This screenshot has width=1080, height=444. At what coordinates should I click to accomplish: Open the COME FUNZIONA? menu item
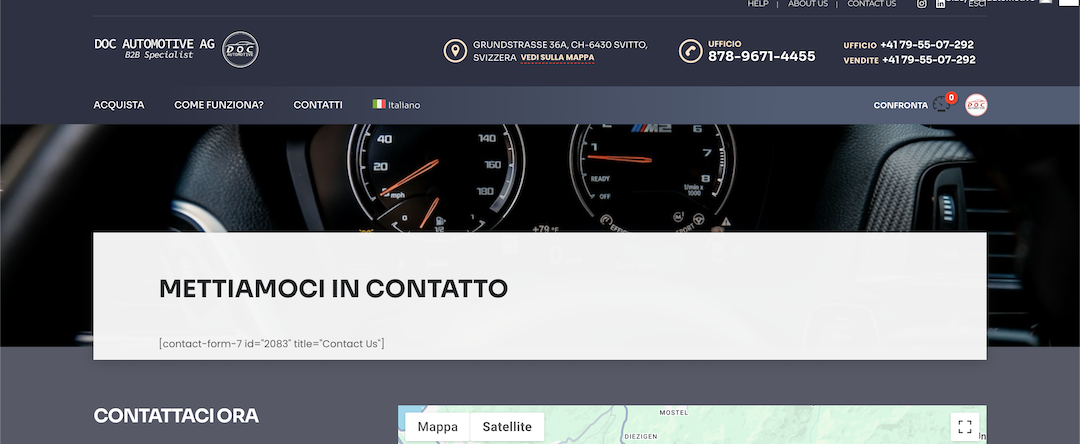[219, 105]
